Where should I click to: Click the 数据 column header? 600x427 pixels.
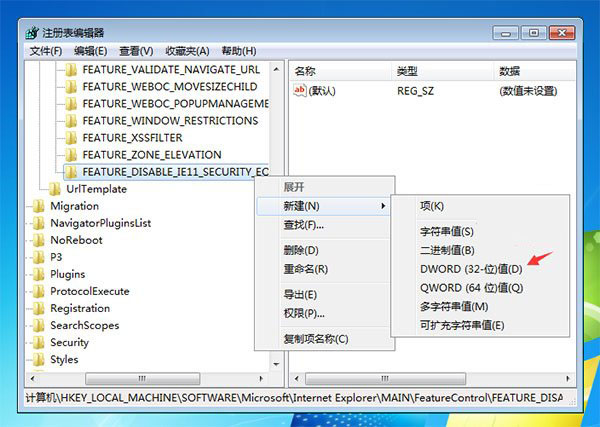coord(535,71)
